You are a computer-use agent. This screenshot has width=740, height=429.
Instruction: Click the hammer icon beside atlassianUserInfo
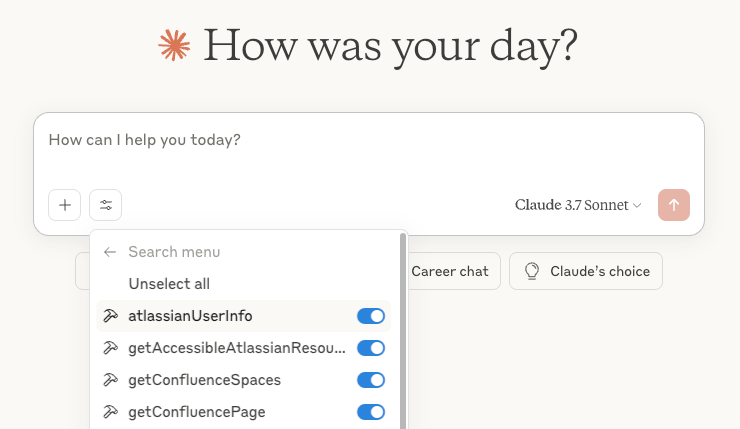(x=110, y=316)
